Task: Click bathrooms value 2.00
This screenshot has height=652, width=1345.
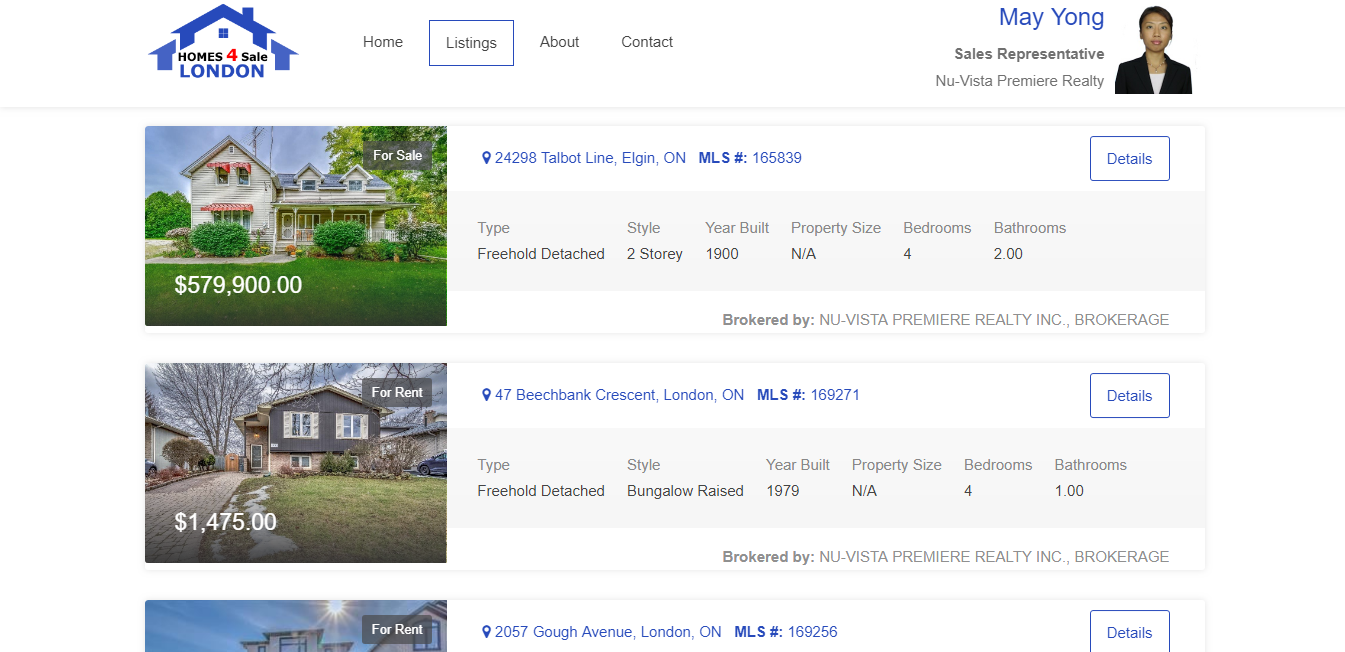Action: point(1008,254)
